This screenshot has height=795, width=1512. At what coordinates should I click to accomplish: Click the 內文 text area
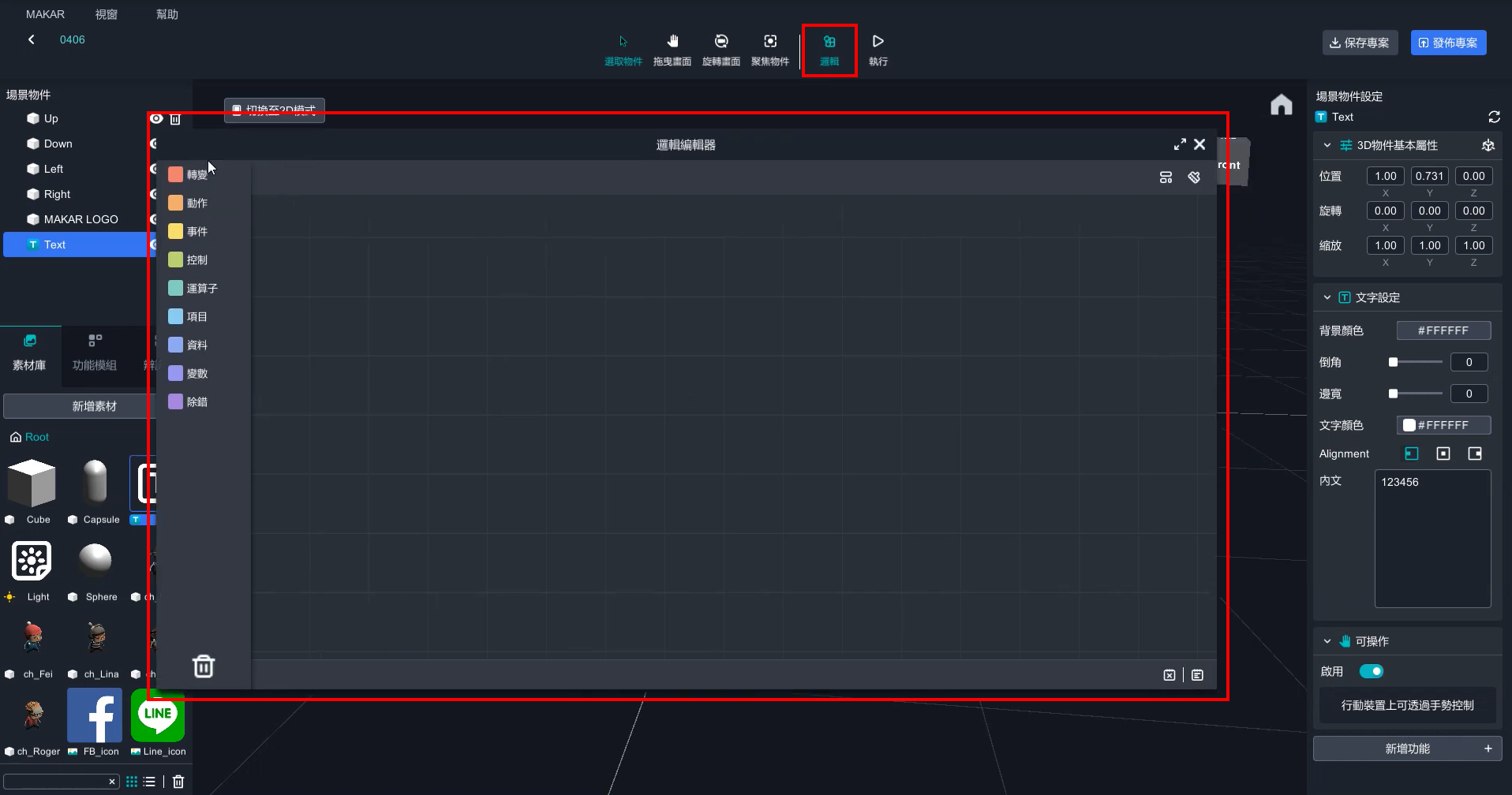pyautogui.click(x=1432, y=539)
